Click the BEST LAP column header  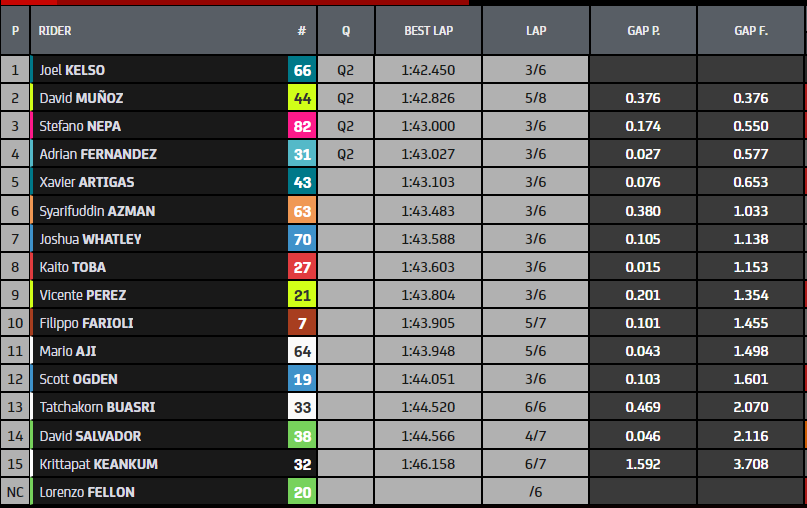[428, 31]
